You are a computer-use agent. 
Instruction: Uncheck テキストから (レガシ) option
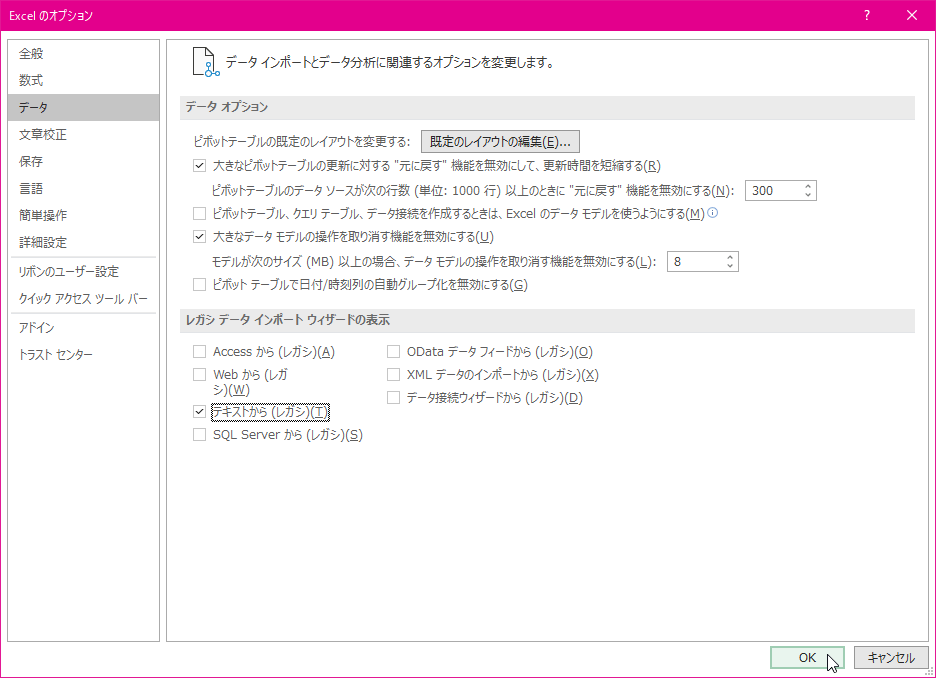(x=199, y=411)
